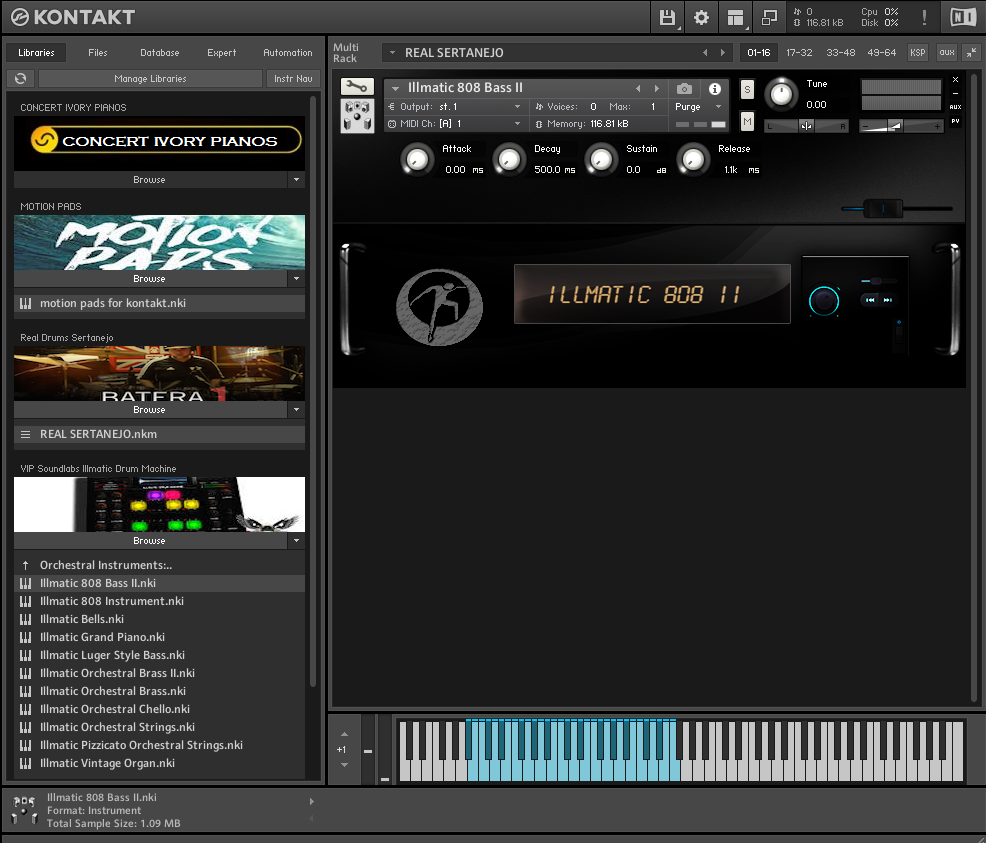
Task: Toggle the aux sends view button
Action: click(x=946, y=53)
